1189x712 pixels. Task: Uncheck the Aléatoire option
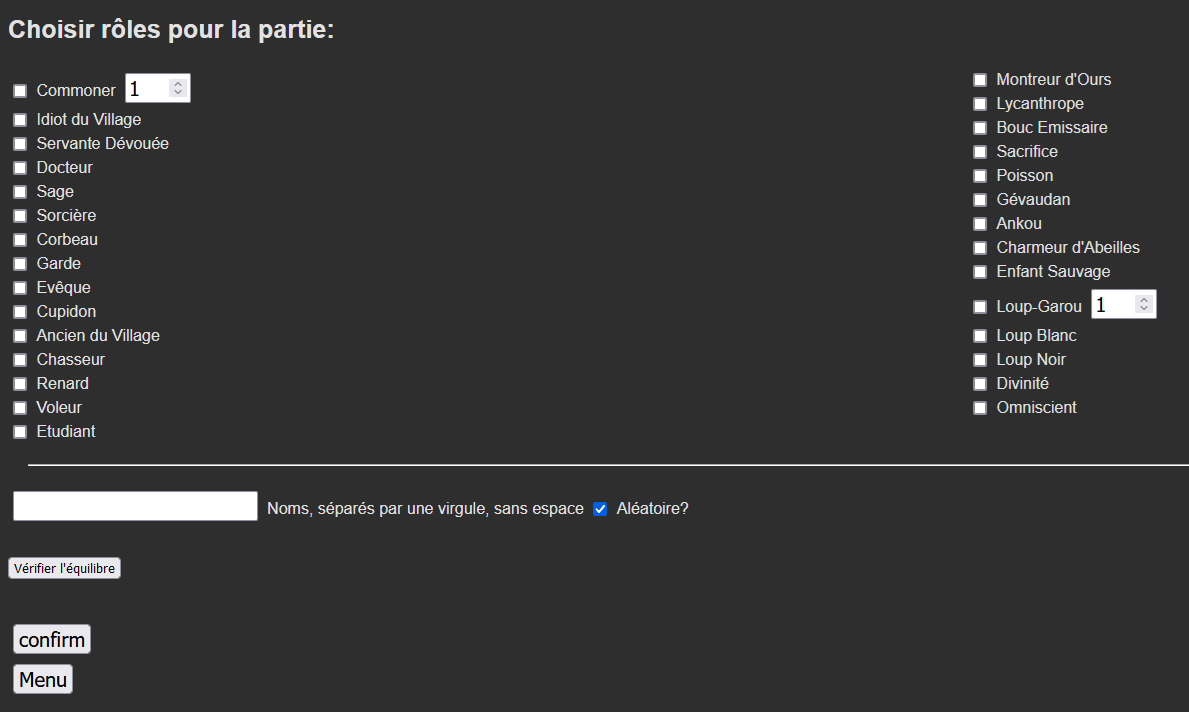pyautogui.click(x=600, y=509)
